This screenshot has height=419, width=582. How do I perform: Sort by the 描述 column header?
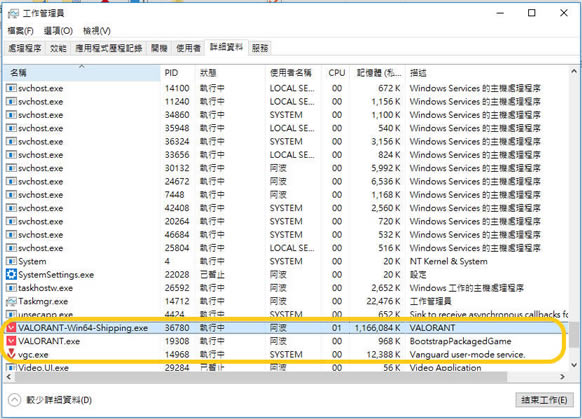click(486, 73)
